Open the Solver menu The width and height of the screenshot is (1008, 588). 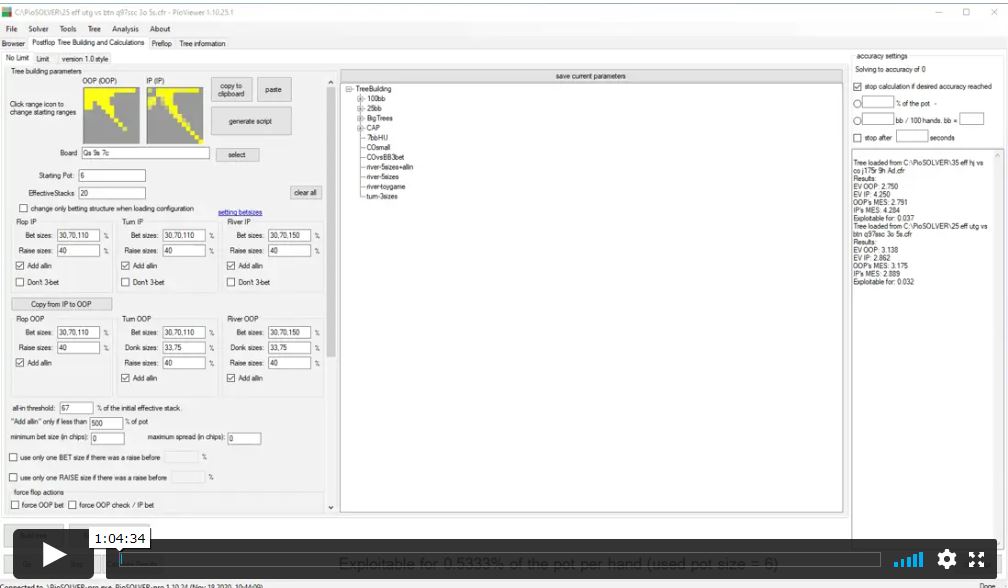coord(38,29)
